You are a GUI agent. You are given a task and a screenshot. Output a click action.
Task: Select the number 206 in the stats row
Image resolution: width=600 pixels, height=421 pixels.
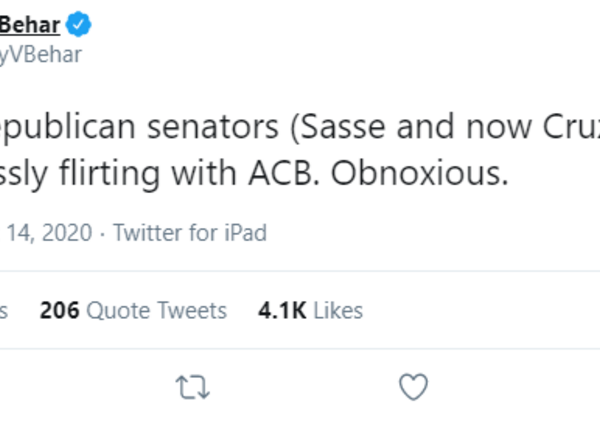[x=60, y=311]
